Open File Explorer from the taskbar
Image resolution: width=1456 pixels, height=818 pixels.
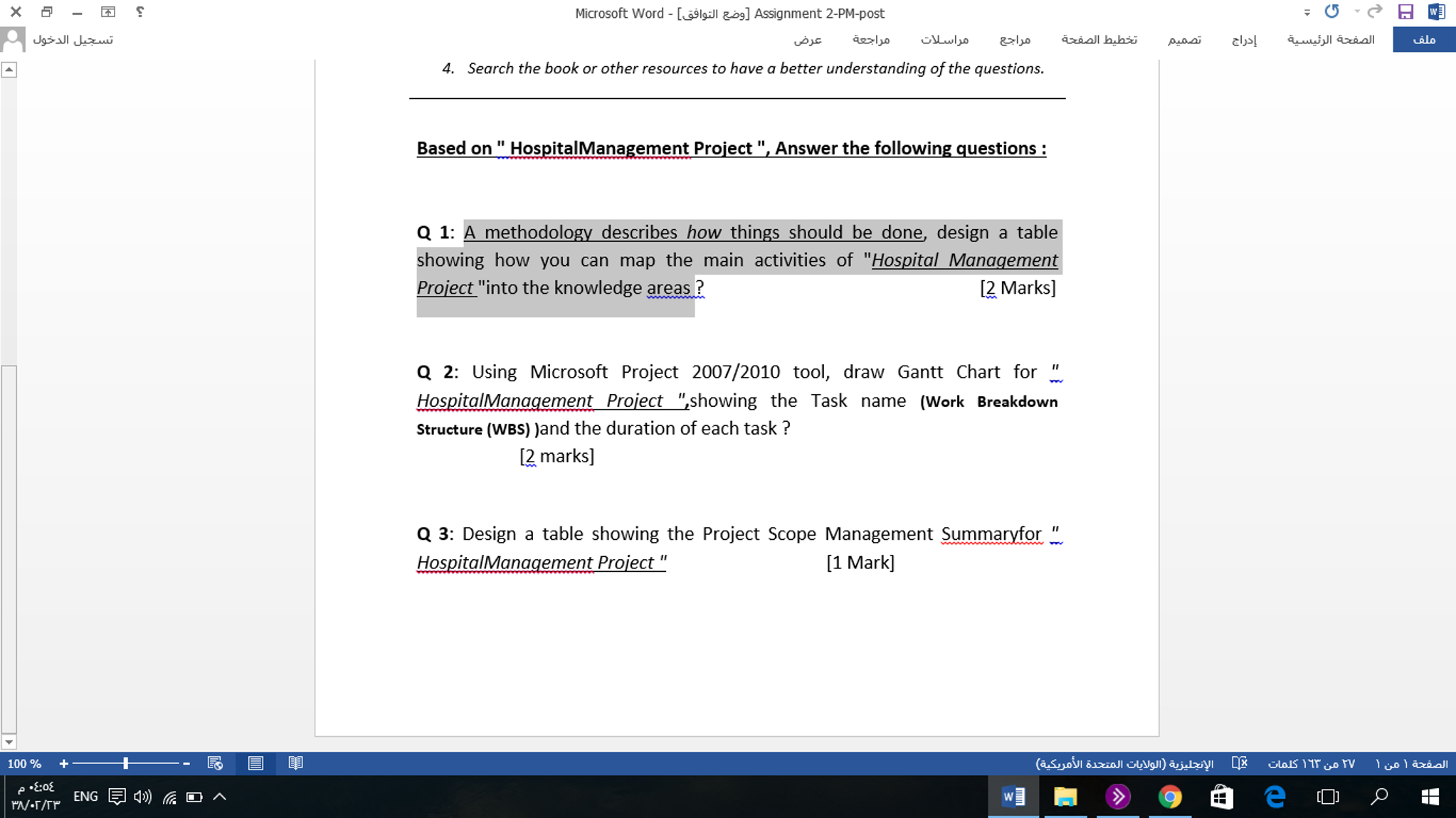[1065, 797]
